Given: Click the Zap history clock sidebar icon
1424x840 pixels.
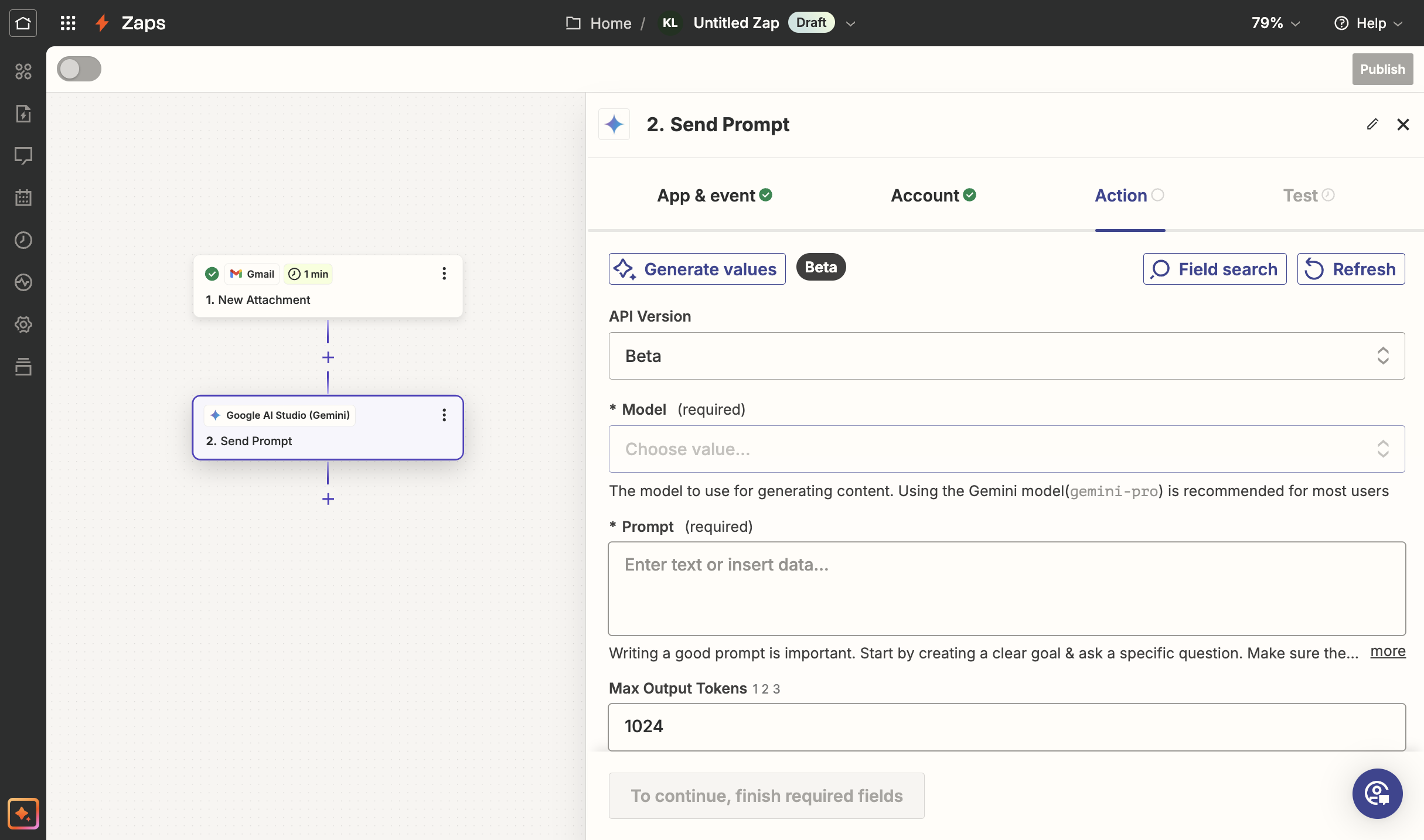Looking at the screenshot, I should pos(23,240).
